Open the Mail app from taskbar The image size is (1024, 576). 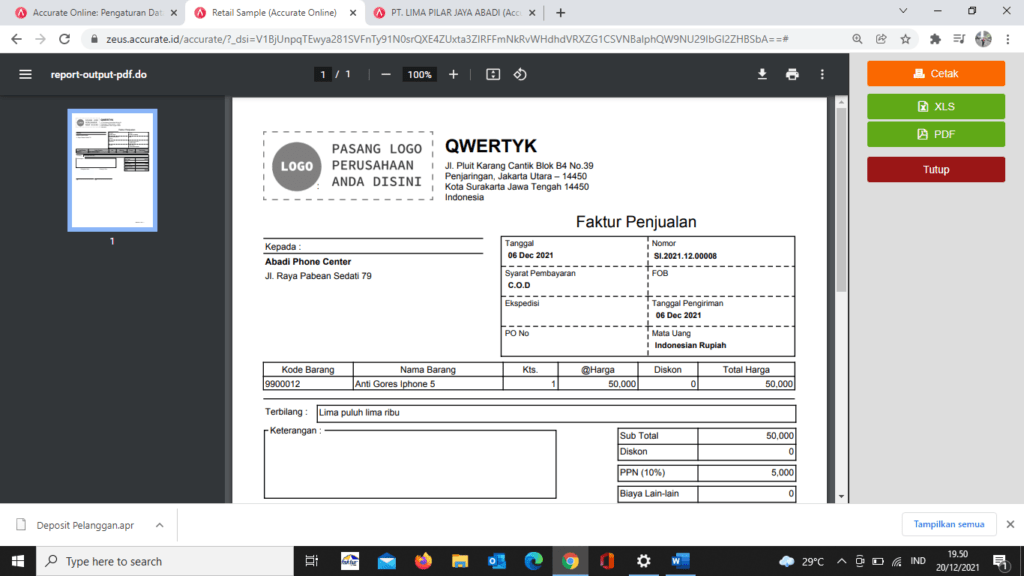(387, 561)
